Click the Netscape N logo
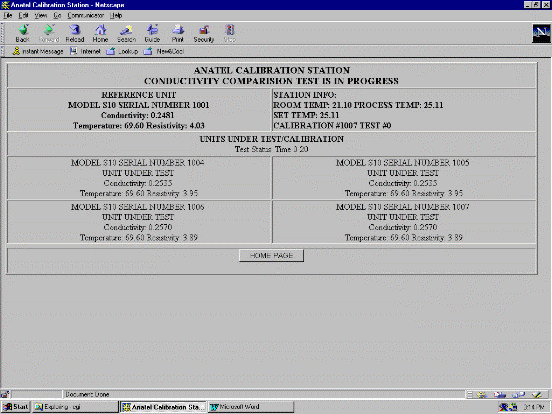552x414 pixels. 541,33
